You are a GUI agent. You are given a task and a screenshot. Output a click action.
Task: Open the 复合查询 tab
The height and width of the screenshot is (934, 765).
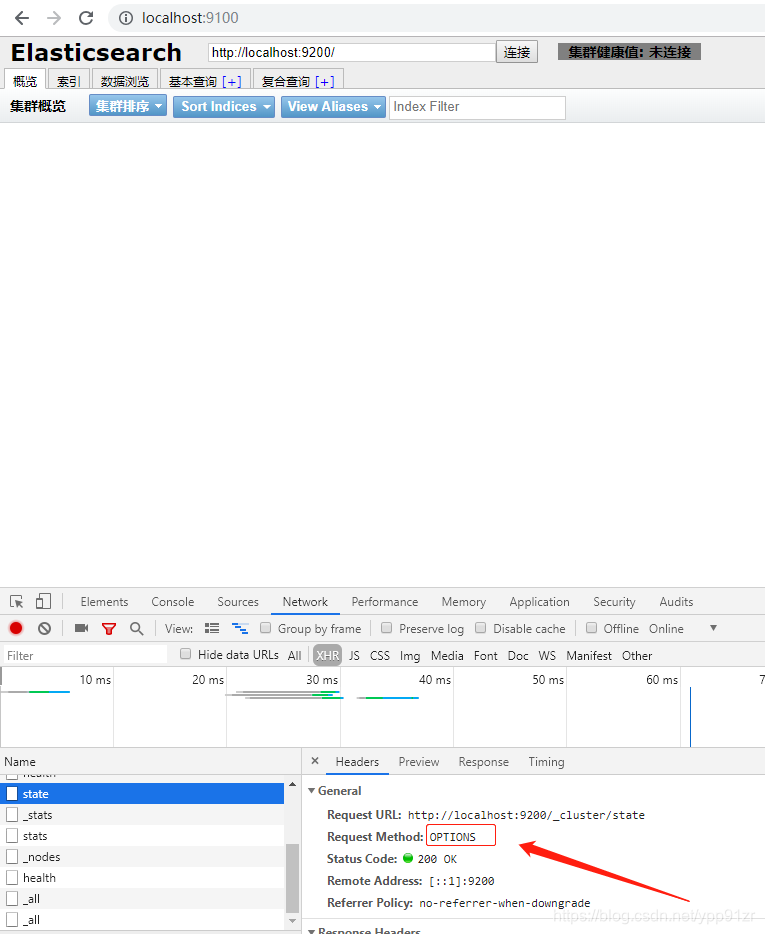298,81
